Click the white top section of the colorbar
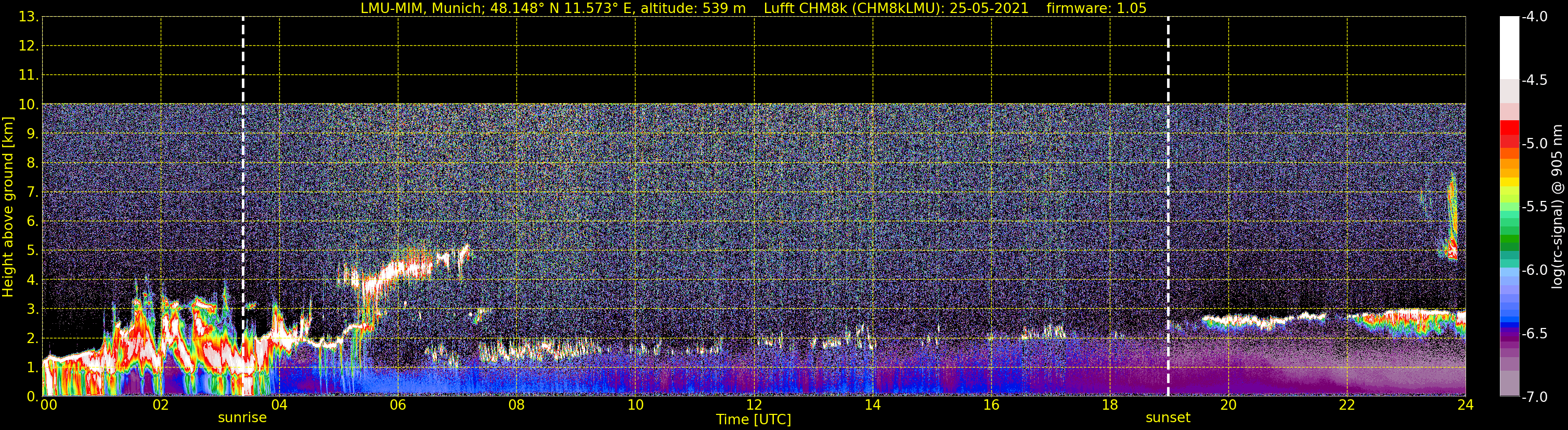 click(1510, 48)
